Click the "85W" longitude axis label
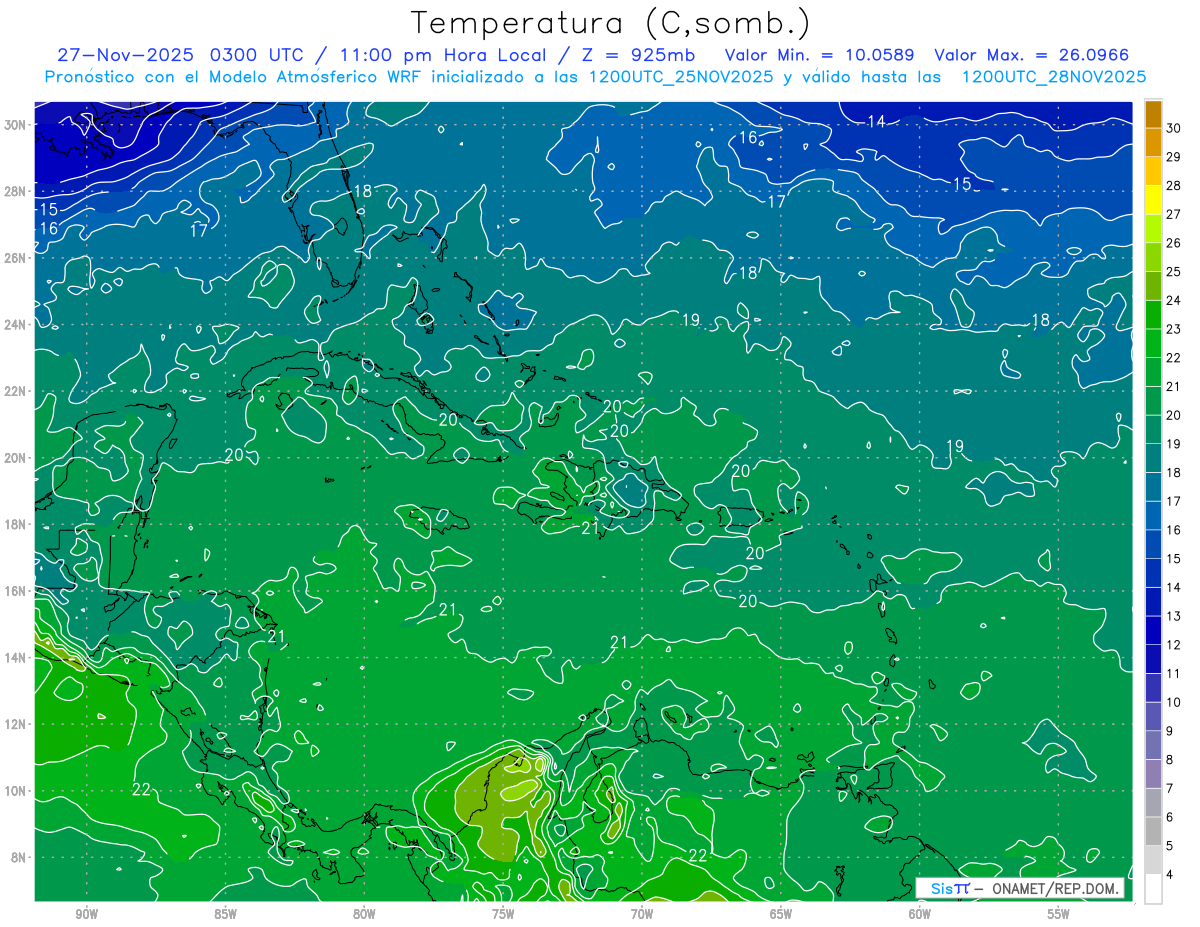The image size is (1200, 927). tap(225, 914)
